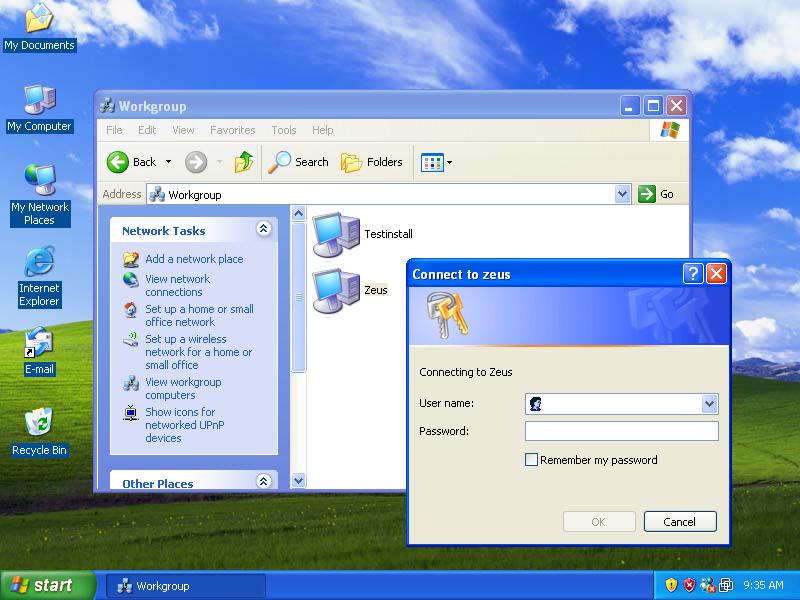Screen dimensions: 800x600
Task: Open the File menu
Action: 114,130
